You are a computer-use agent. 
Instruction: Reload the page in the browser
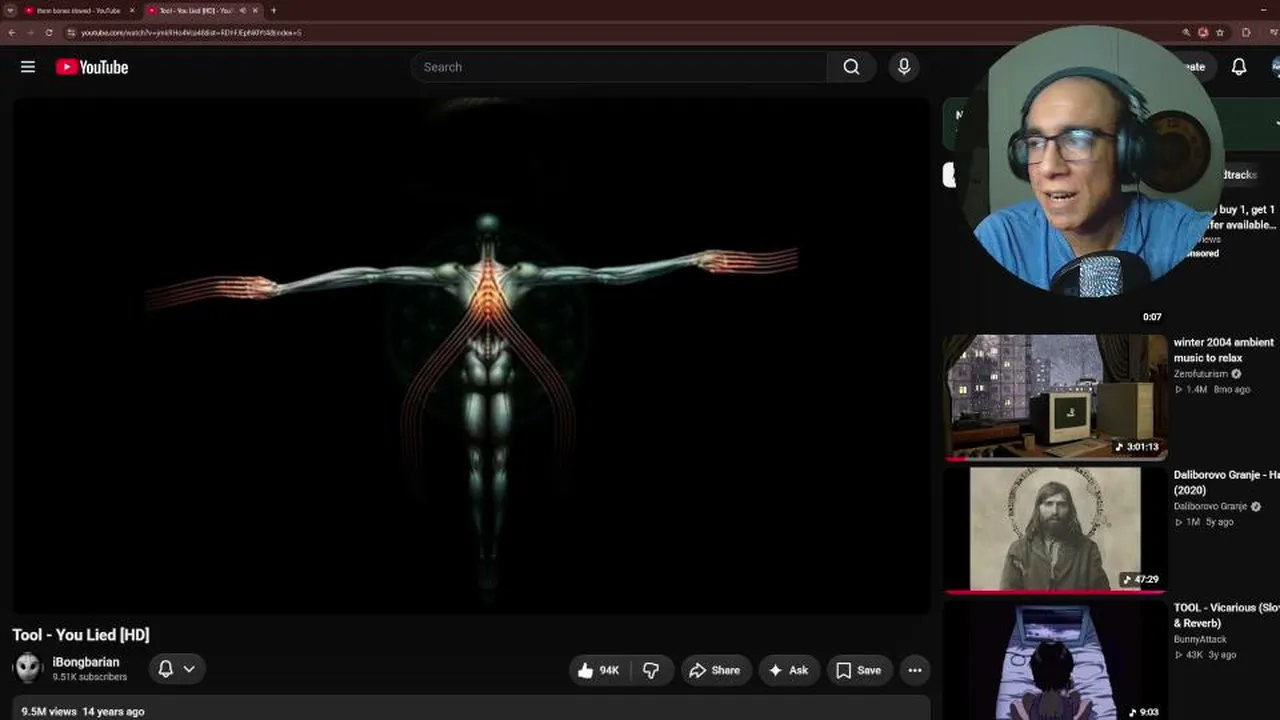click(x=49, y=32)
